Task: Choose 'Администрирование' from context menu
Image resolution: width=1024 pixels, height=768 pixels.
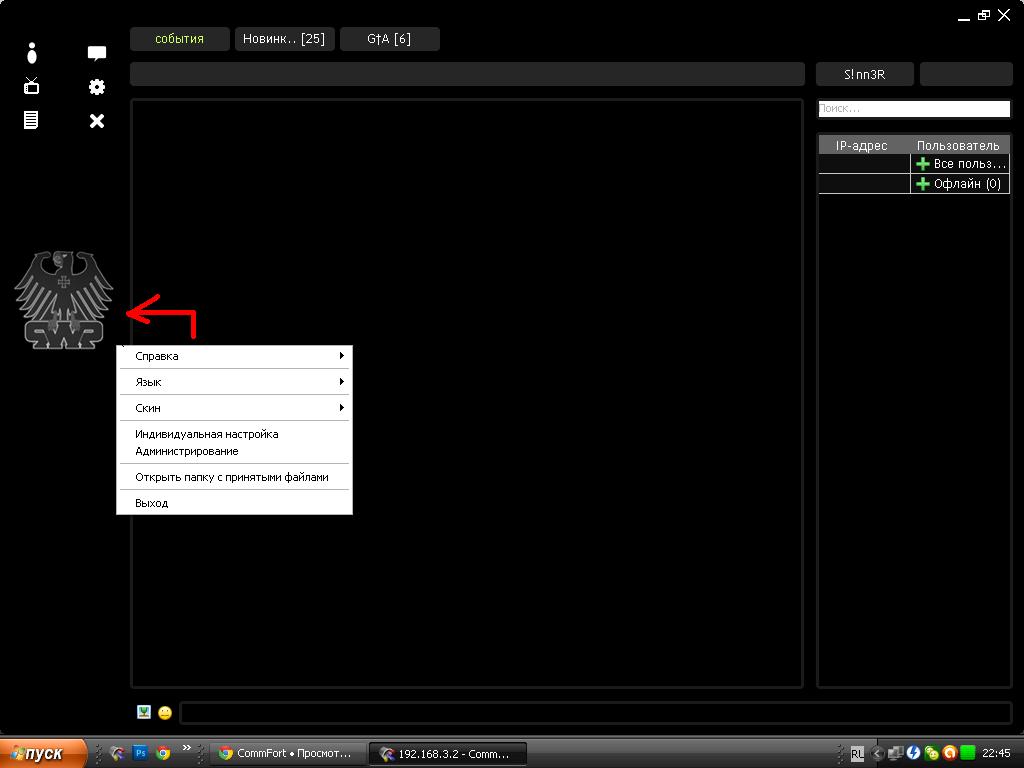Action: (187, 451)
